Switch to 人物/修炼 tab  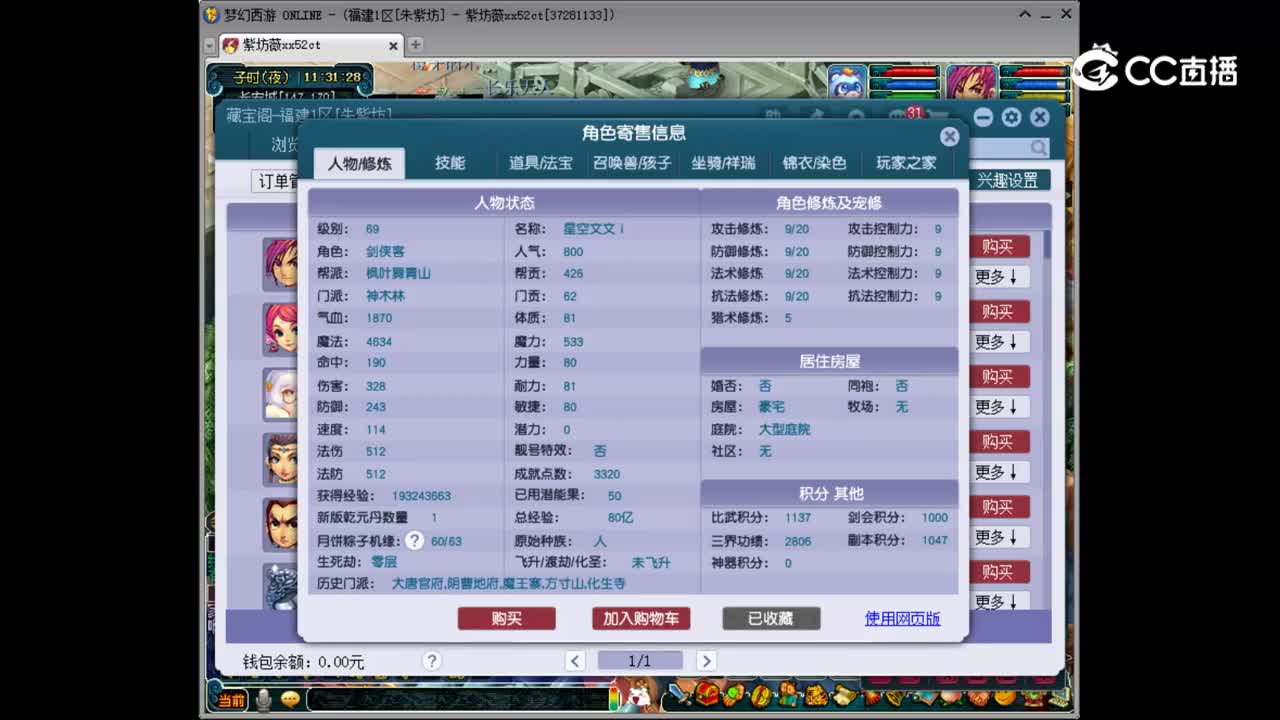coord(359,163)
